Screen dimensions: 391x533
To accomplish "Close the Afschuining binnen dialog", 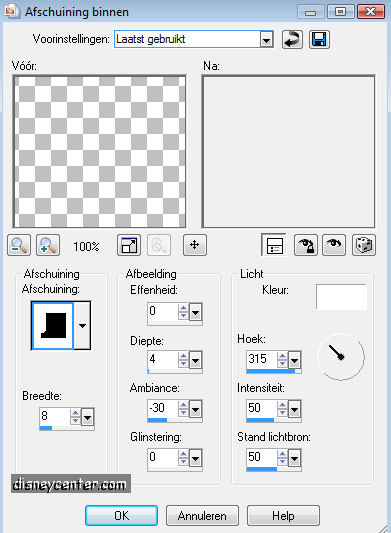I will click(x=371, y=12).
